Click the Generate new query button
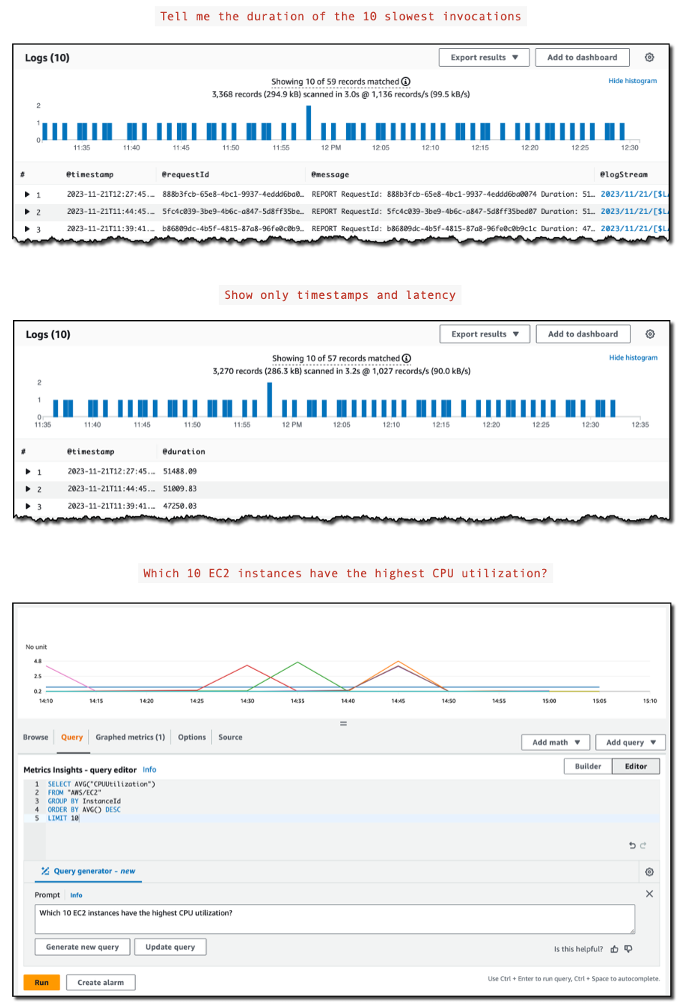Screen dimensions: 684x1008 click(82, 947)
